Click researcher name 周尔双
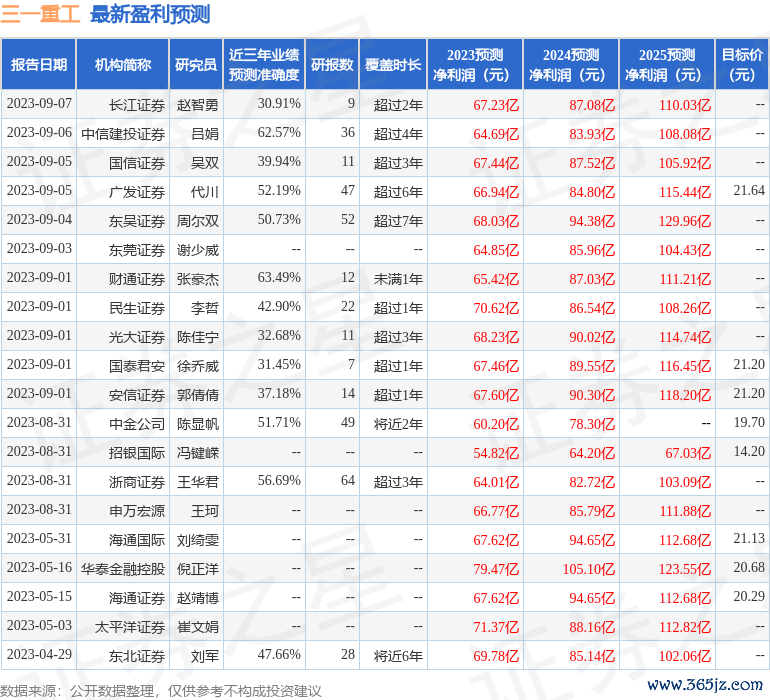The height and width of the screenshot is (700, 770). tap(197, 221)
